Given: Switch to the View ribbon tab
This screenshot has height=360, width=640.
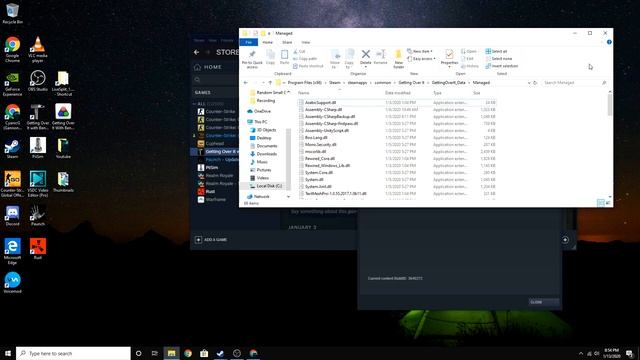Looking at the screenshot, I should pos(305,42).
